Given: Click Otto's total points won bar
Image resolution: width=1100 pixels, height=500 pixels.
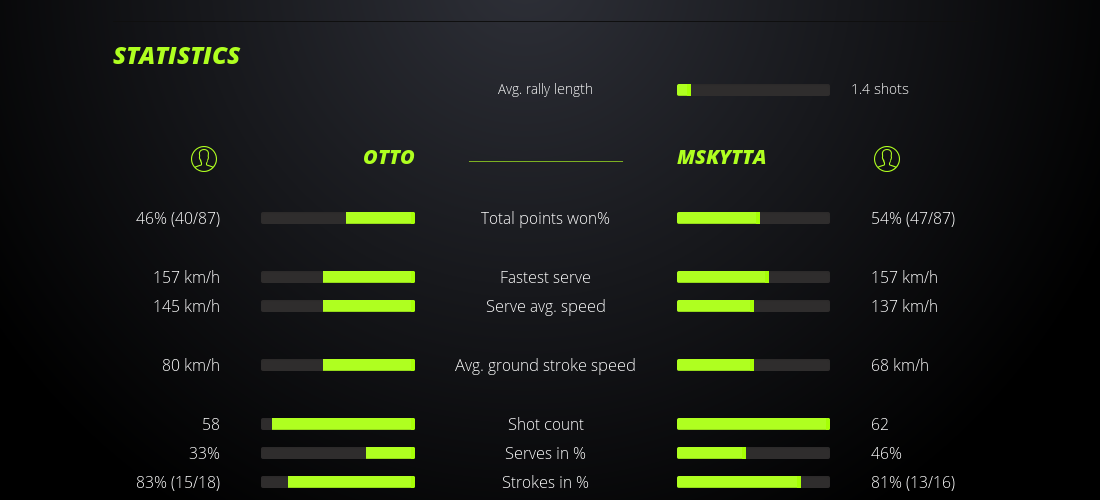Looking at the screenshot, I should point(338,218).
